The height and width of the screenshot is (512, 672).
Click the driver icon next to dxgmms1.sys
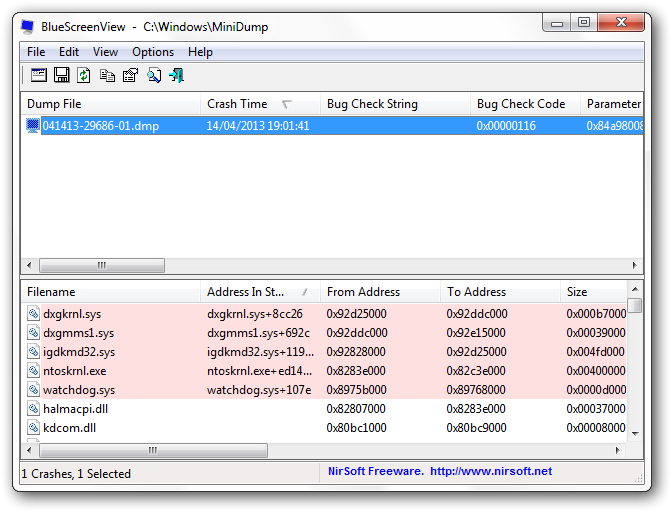(x=33, y=332)
